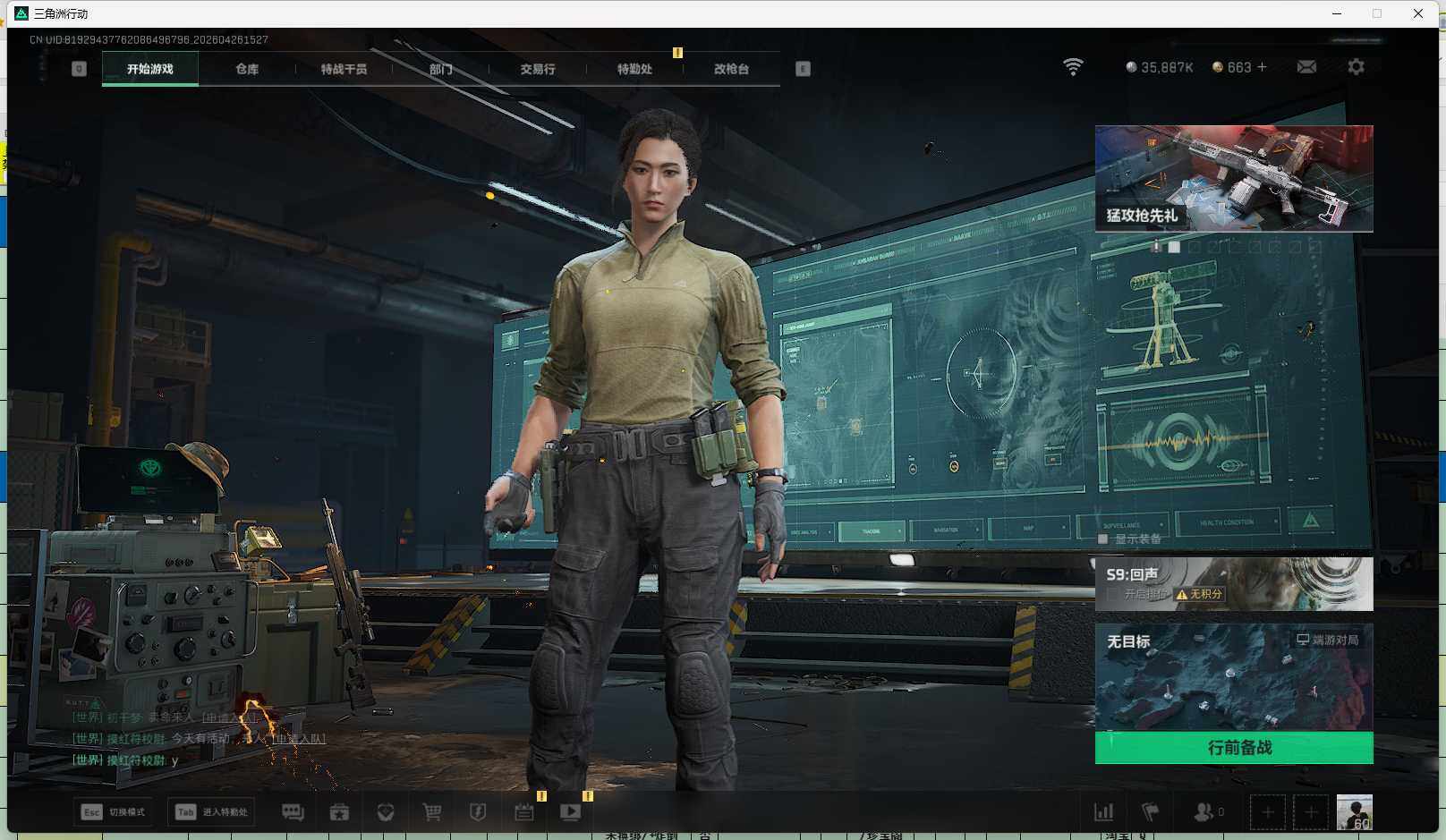
Task: Click the E key tab-switch icon
Action: [x=803, y=69]
